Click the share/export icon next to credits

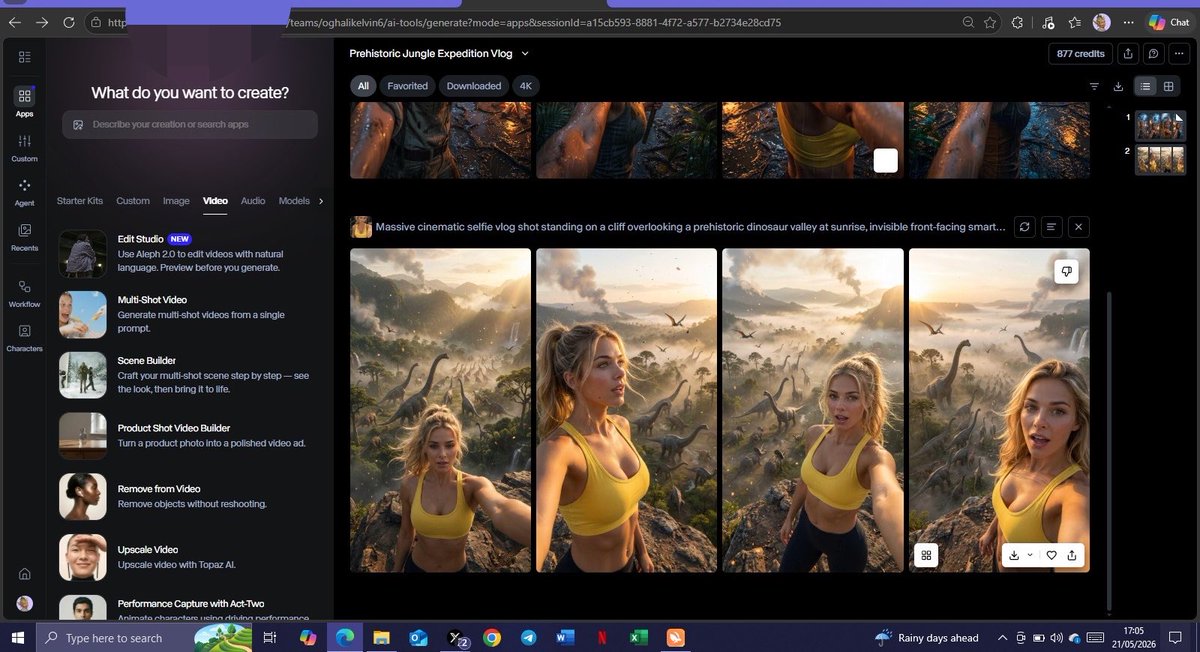click(x=1128, y=53)
